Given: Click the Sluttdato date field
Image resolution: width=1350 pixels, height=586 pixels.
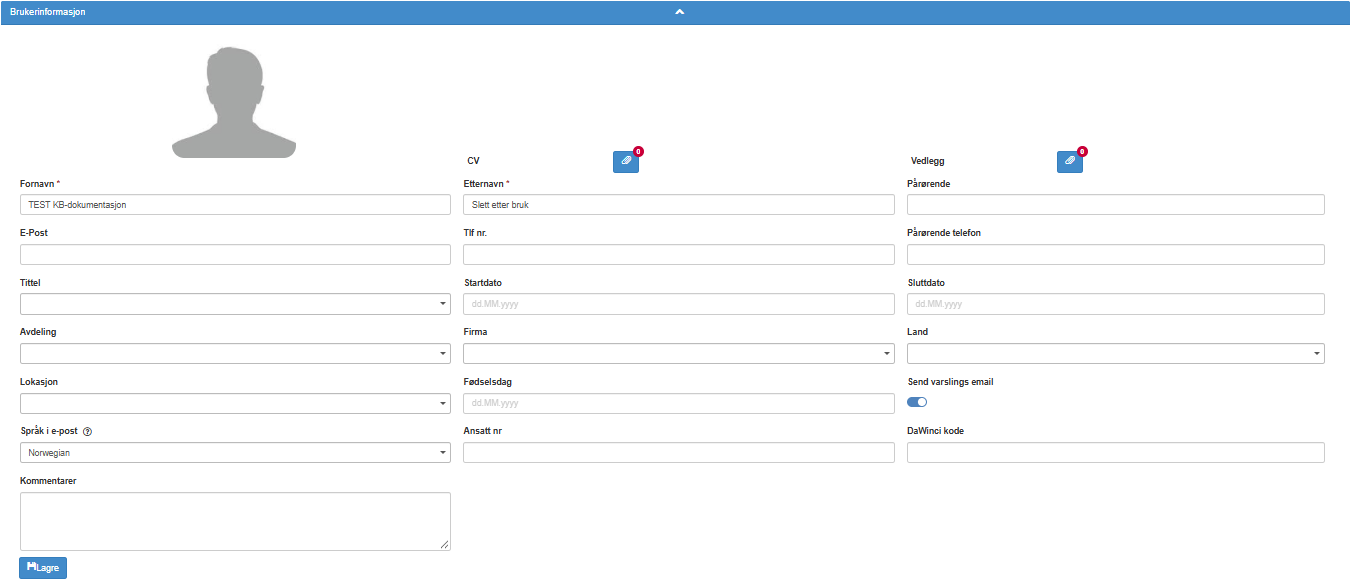Looking at the screenshot, I should [x=1116, y=303].
